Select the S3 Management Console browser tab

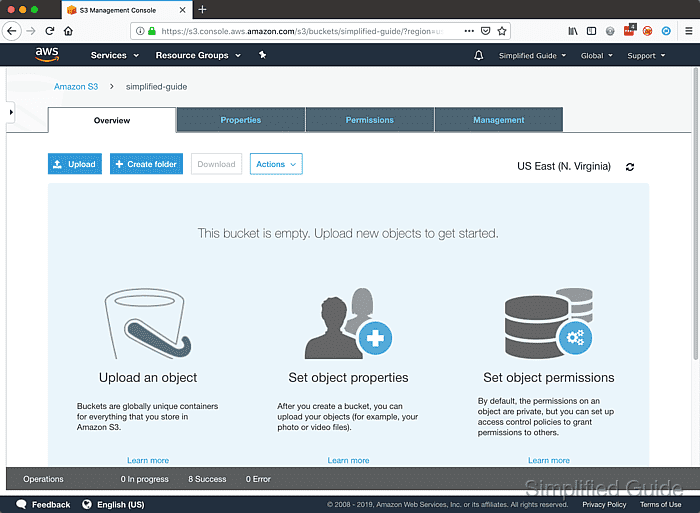[127, 10]
